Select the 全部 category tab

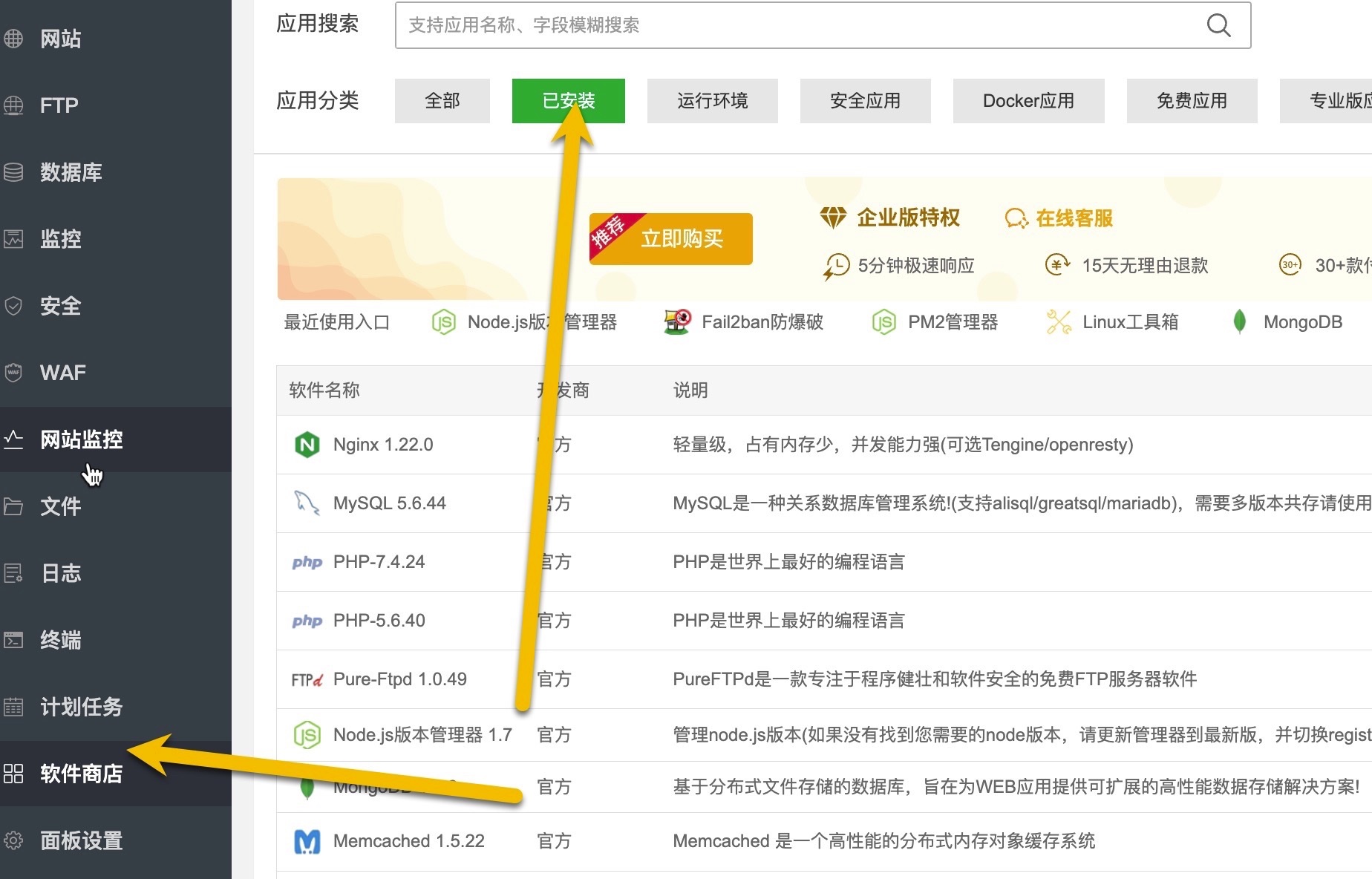tap(442, 101)
